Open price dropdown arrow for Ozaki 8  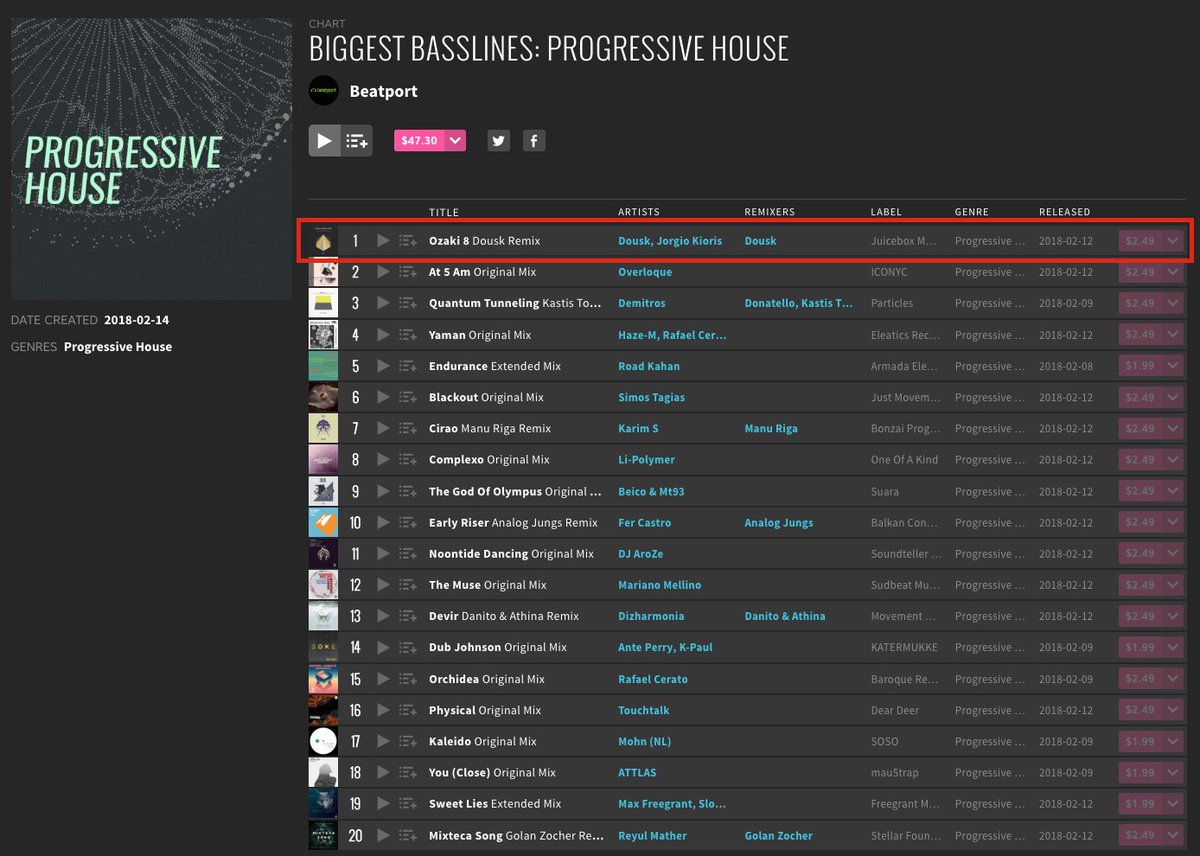pyautogui.click(x=1172, y=241)
